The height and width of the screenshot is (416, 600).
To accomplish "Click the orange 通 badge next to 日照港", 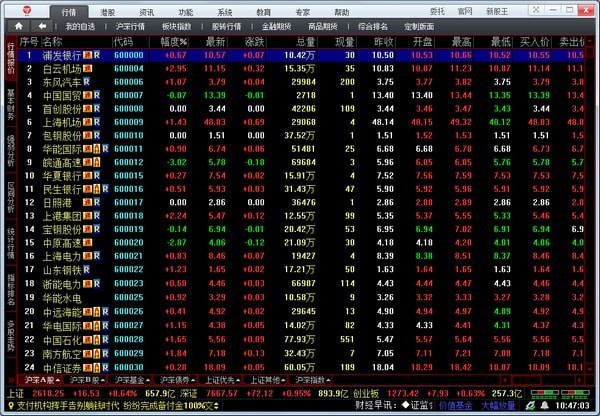I will pyautogui.click(x=88, y=202).
